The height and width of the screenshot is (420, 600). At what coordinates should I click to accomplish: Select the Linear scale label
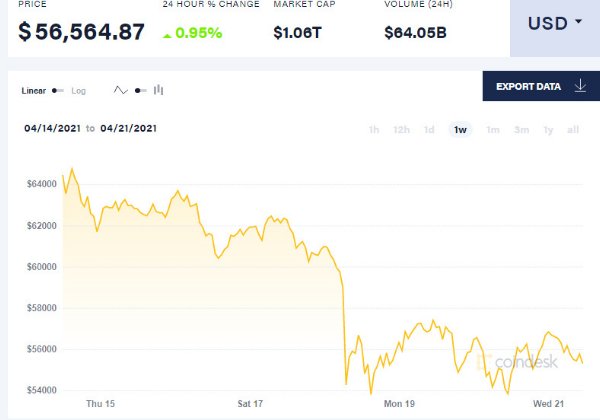pyautogui.click(x=34, y=91)
